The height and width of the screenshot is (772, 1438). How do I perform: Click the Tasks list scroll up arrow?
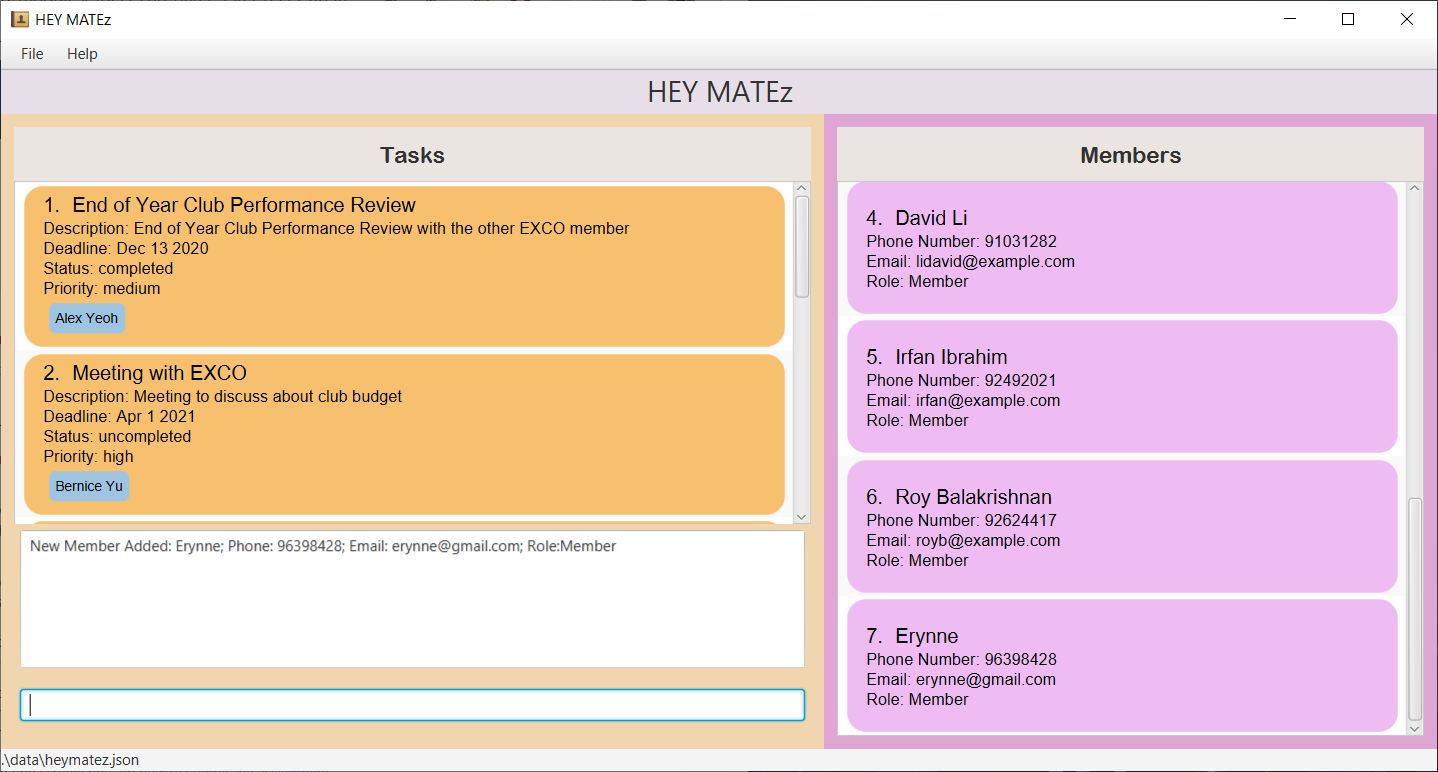point(802,189)
